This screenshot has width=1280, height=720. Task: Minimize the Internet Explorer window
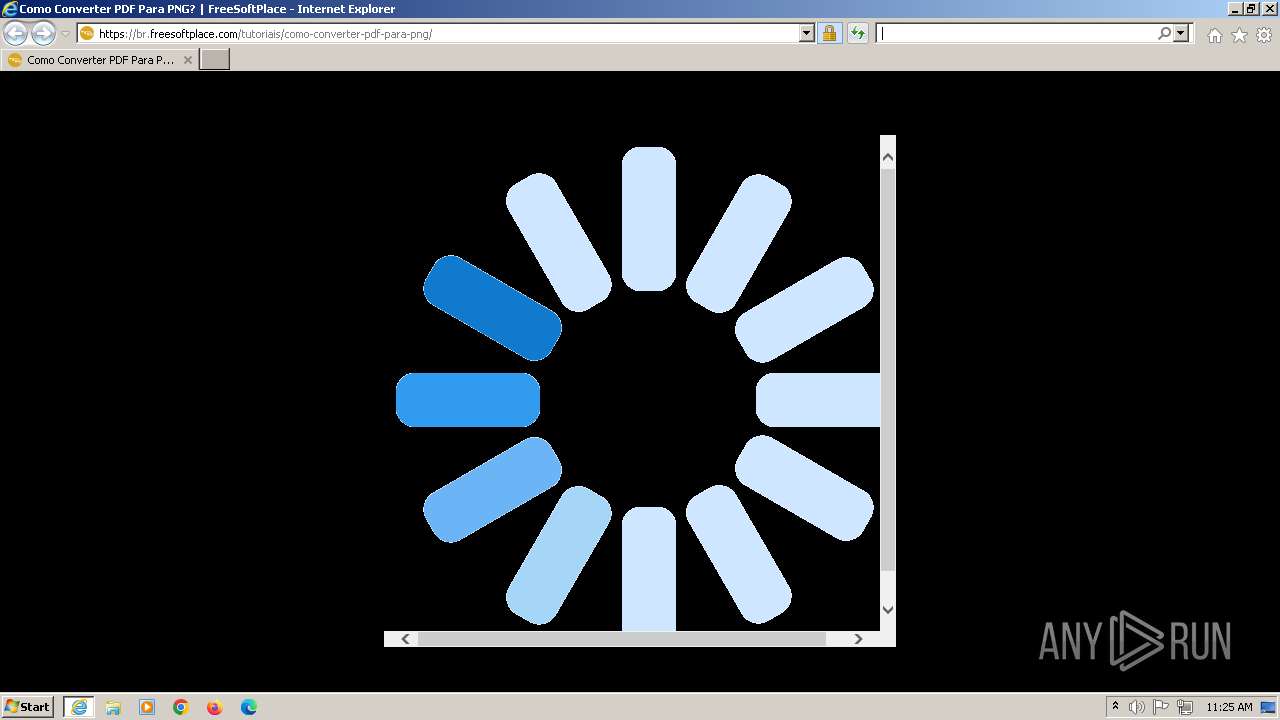tap(1235, 9)
